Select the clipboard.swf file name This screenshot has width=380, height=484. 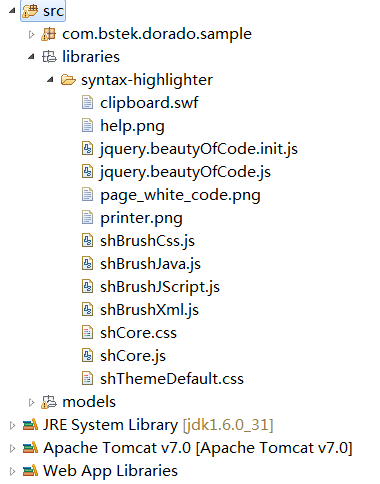point(149,103)
